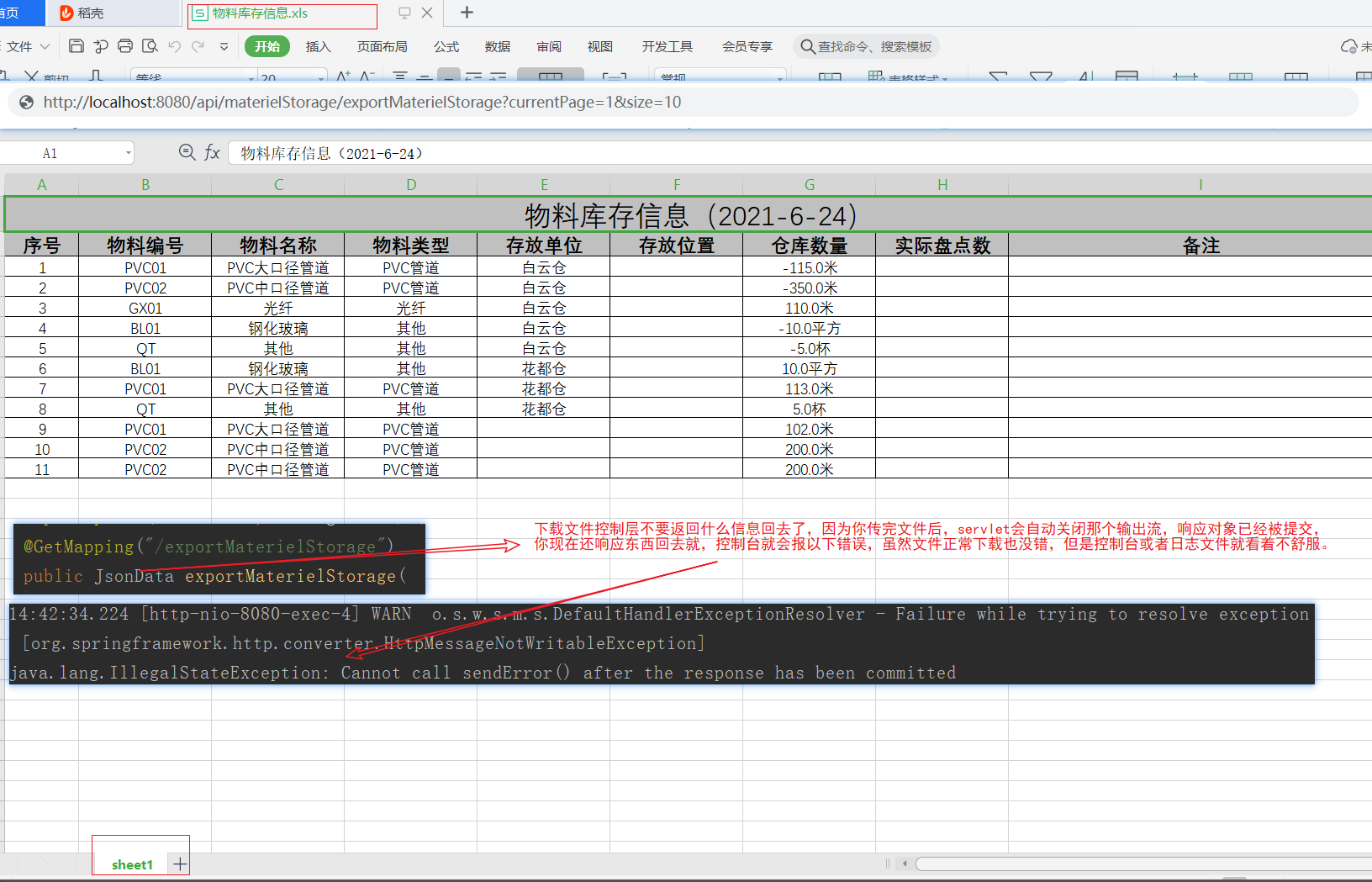Viewport: 1372px width, 882px height.
Task: Open the 会员专享 ribbon tab
Action: tap(747, 47)
